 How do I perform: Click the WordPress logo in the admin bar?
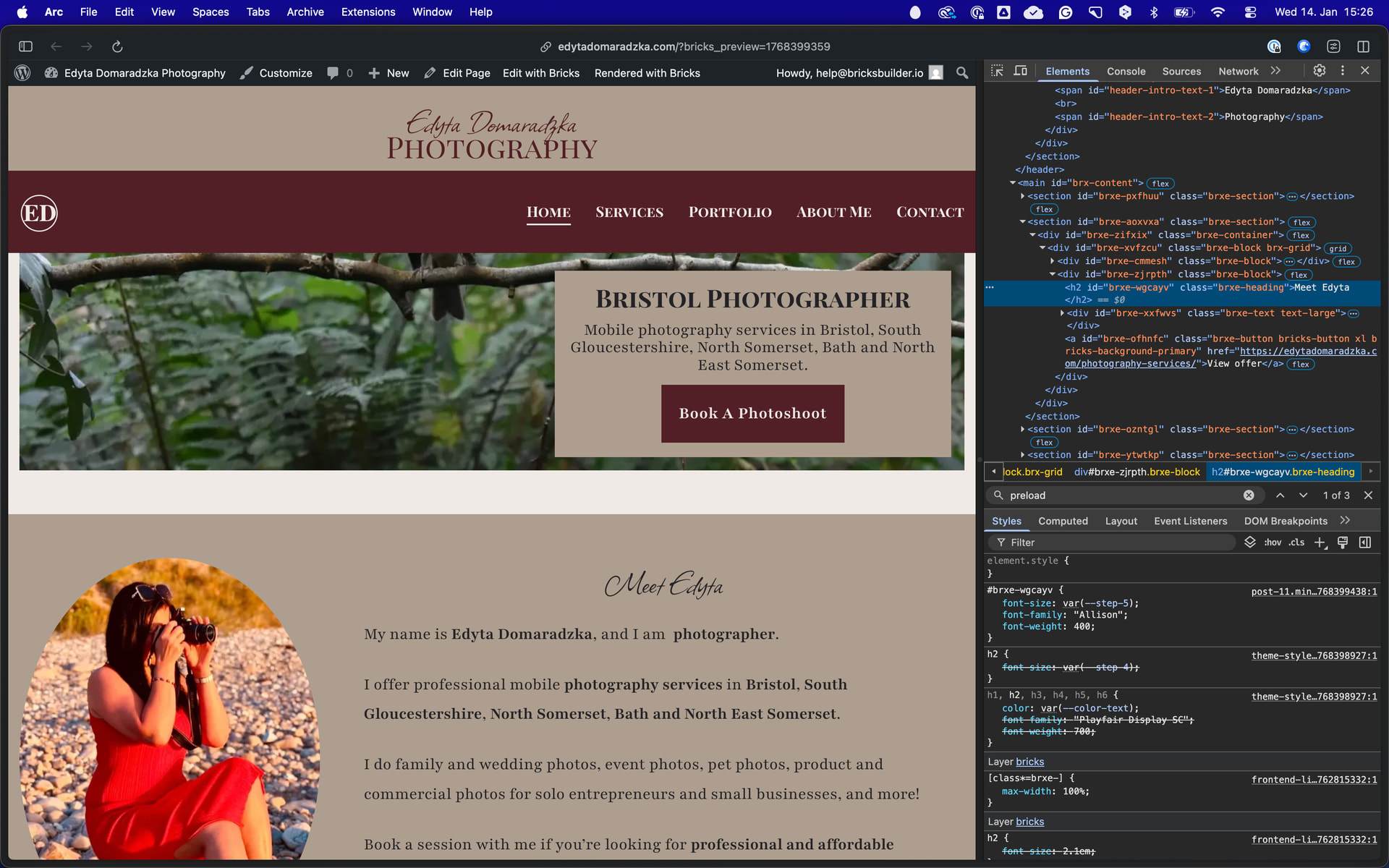(22, 72)
